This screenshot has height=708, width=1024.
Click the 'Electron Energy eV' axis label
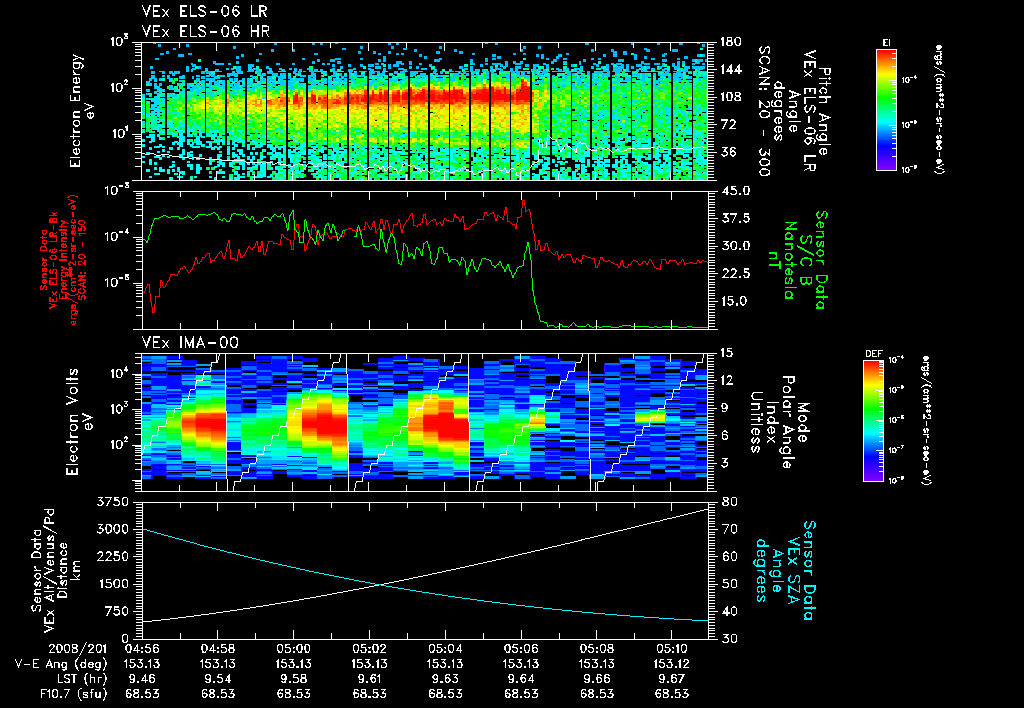click(x=83, y=110)
